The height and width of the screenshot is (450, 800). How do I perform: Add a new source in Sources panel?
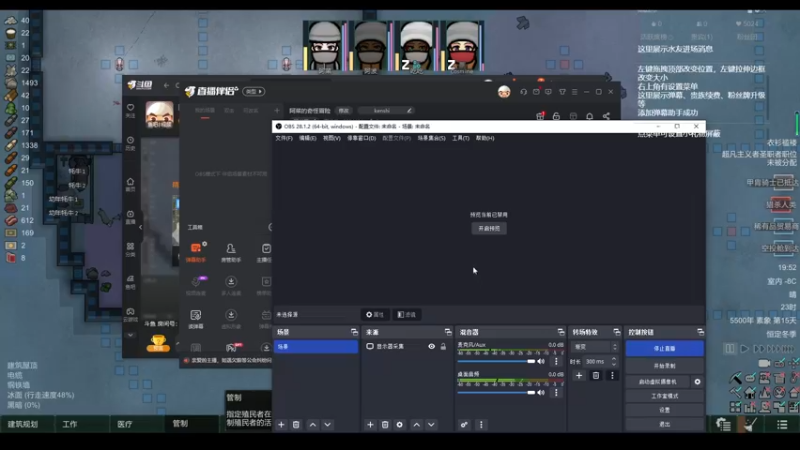pyautogui.click(x=370, y=424)
